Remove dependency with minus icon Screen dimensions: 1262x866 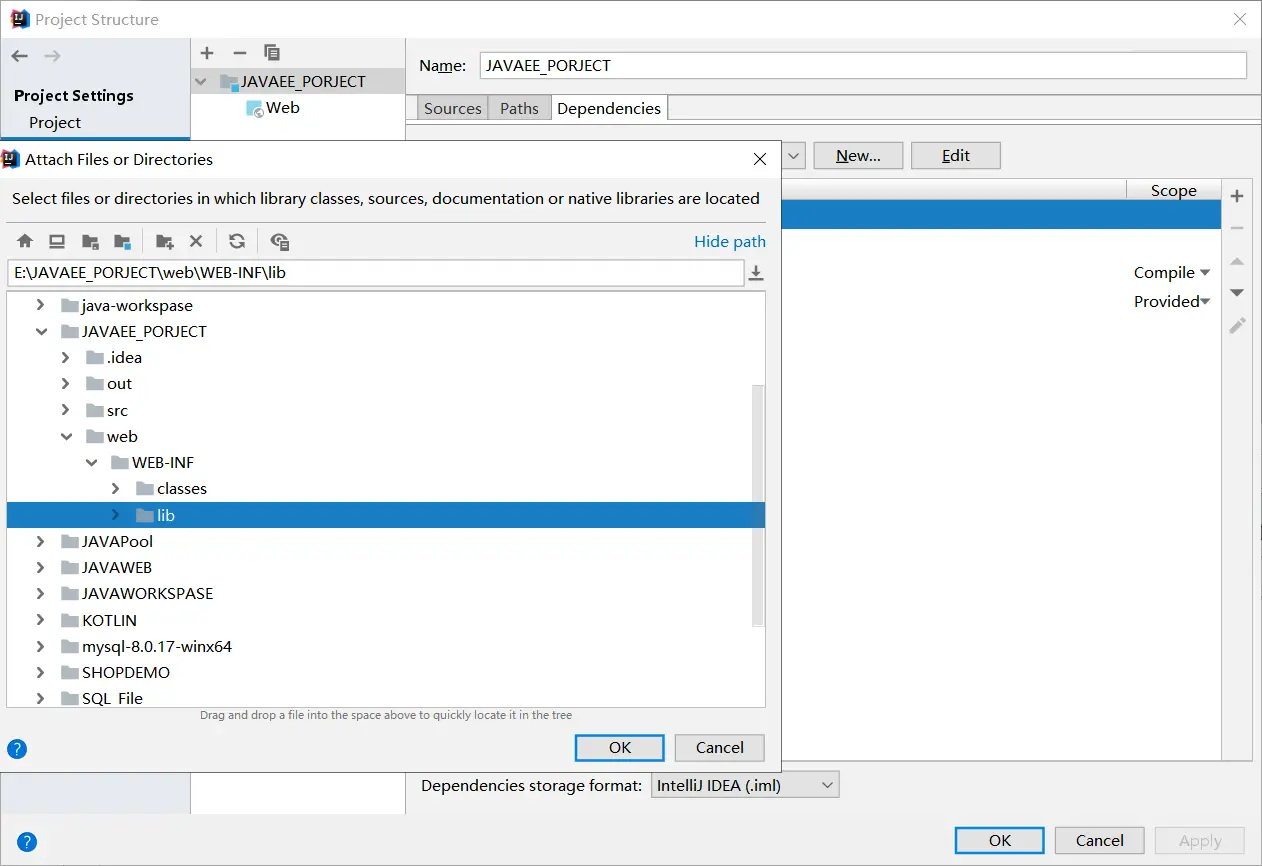(x=1237, y=228)
